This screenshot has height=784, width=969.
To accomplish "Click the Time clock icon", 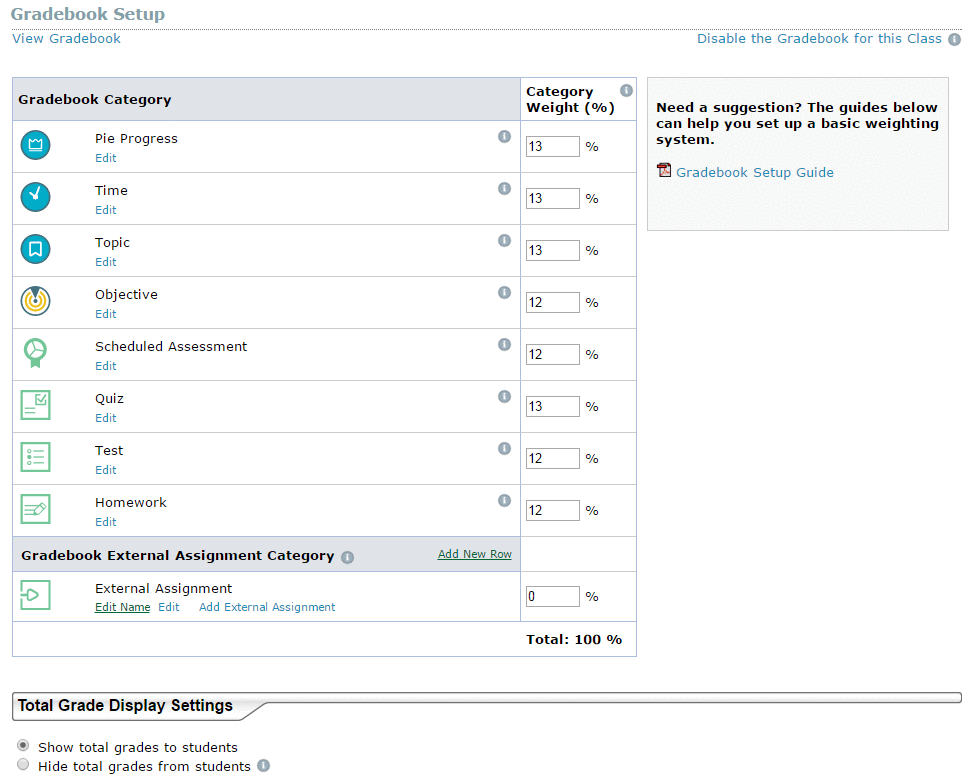I will click(35, 197).
